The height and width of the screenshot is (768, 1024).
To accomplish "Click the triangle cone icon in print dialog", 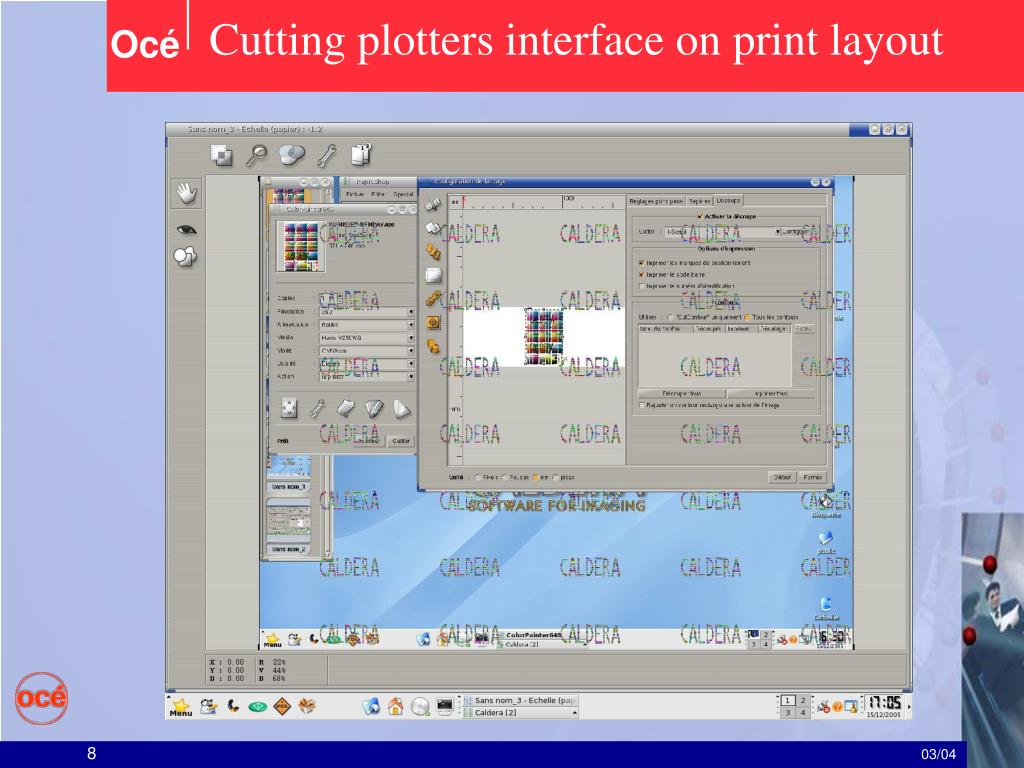I will pyautogui.click(x=402, y=409).
